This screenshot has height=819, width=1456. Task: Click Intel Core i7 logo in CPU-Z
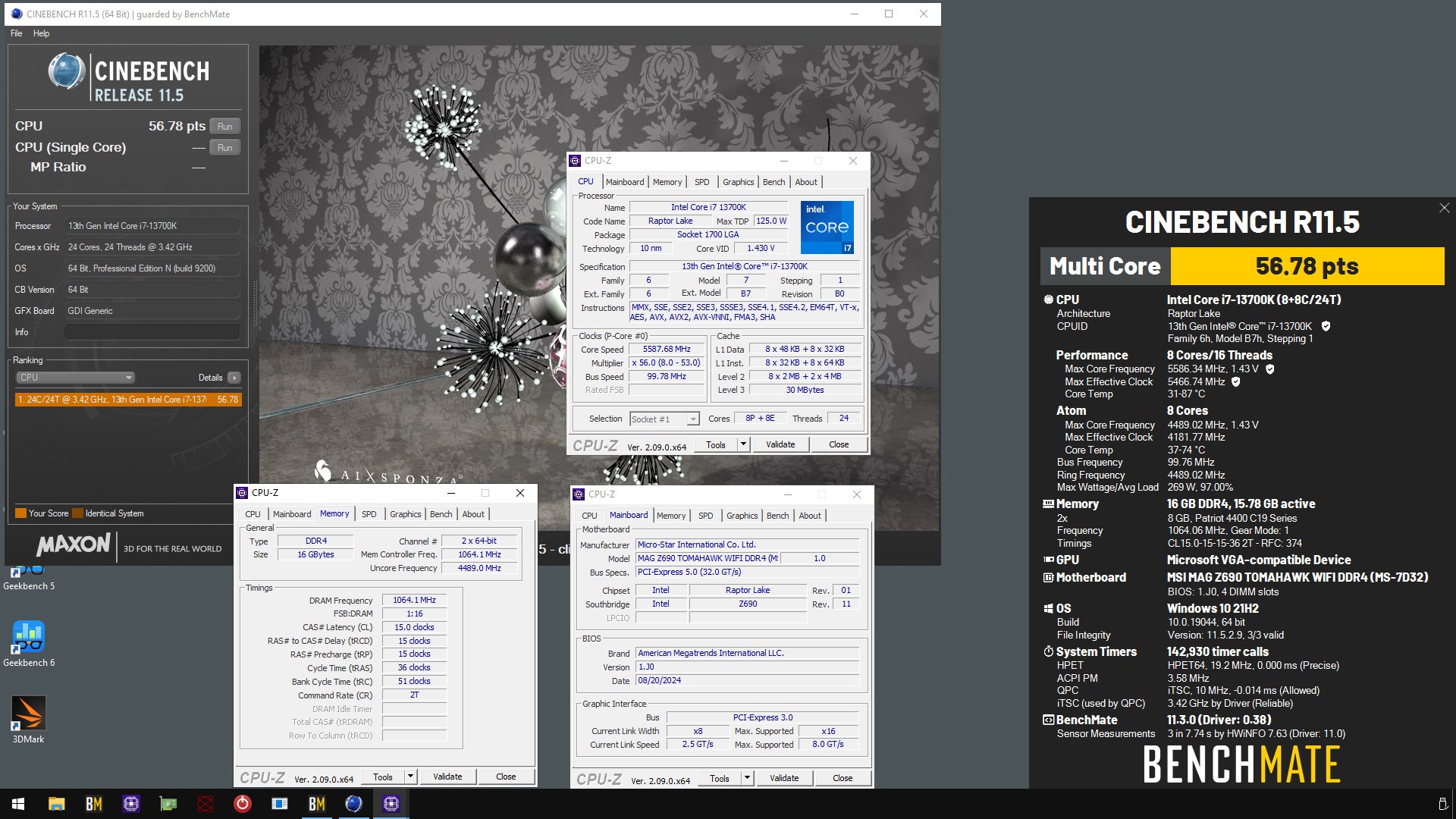[827, 227]
